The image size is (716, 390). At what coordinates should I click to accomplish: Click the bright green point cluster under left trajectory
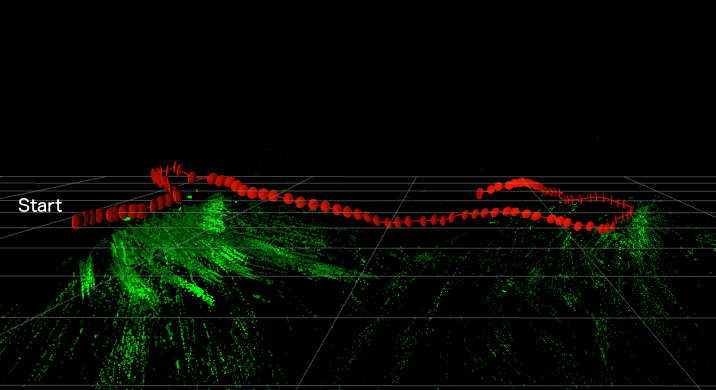[x=214, y=212]
